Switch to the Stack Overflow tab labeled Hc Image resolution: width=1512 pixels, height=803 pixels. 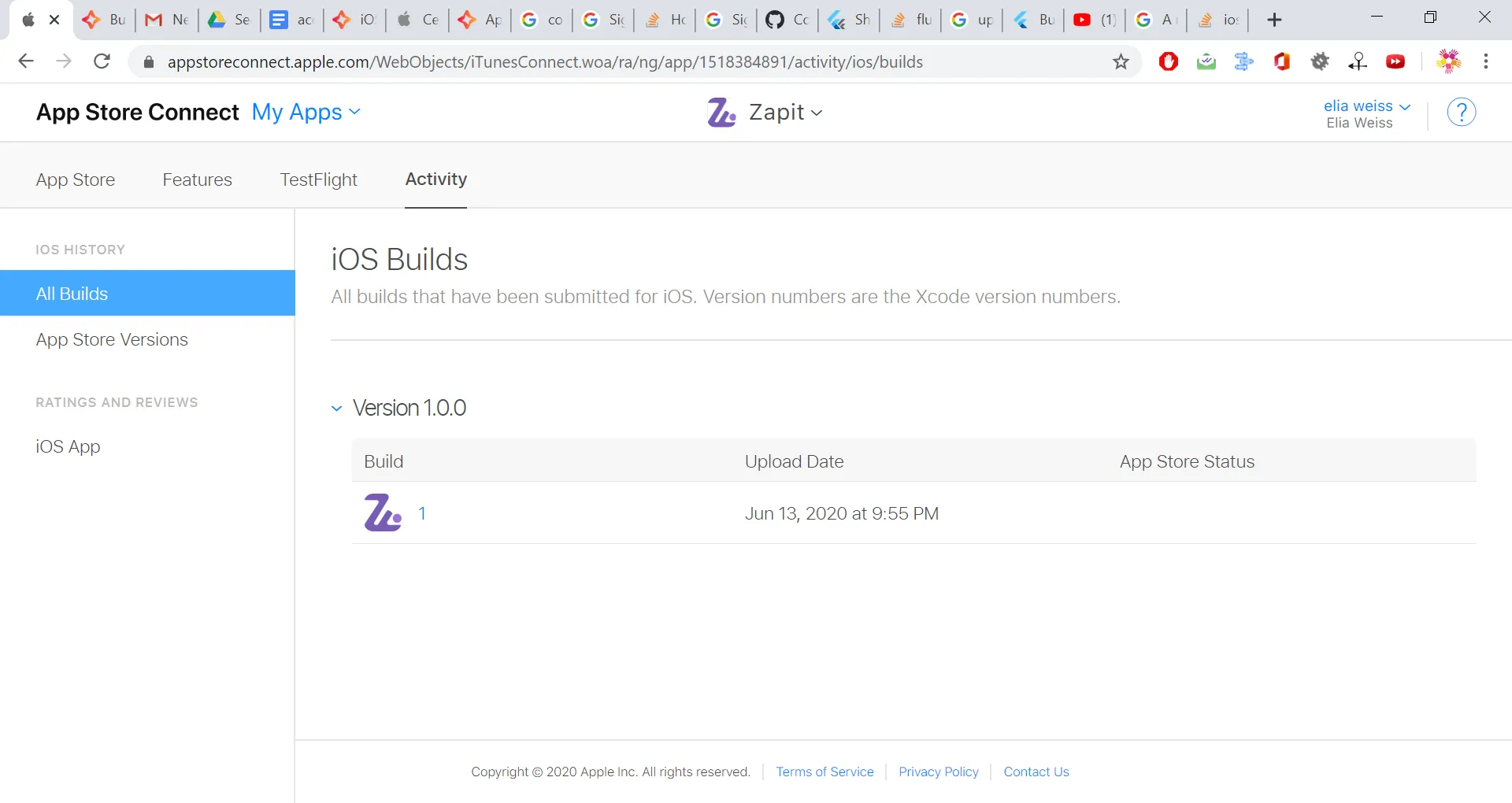click(665, 20)
